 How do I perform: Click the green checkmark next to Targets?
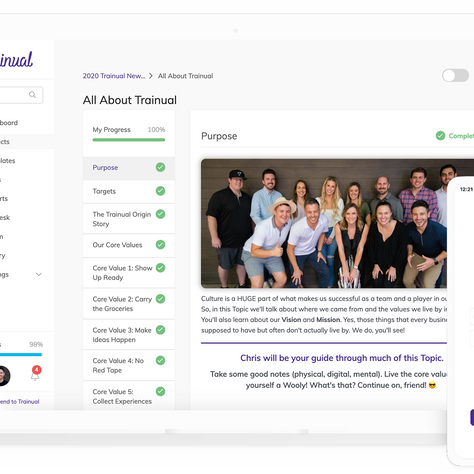coord(160,191)
